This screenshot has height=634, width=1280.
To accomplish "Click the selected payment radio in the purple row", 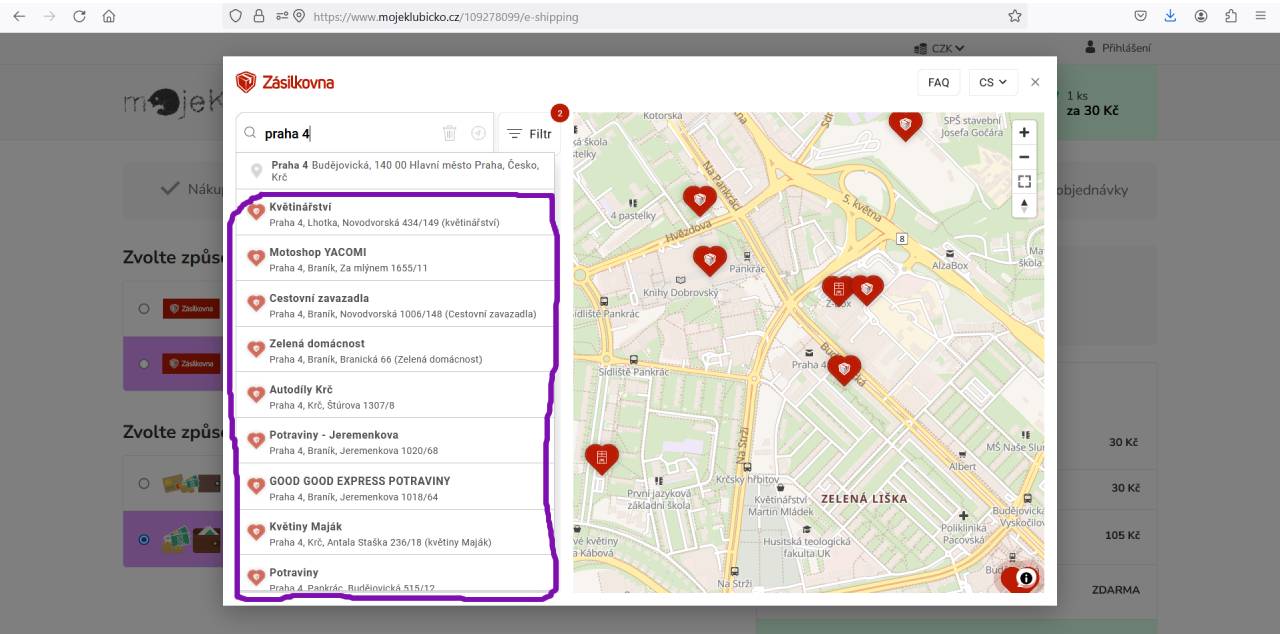I will [x=144, y=539].
